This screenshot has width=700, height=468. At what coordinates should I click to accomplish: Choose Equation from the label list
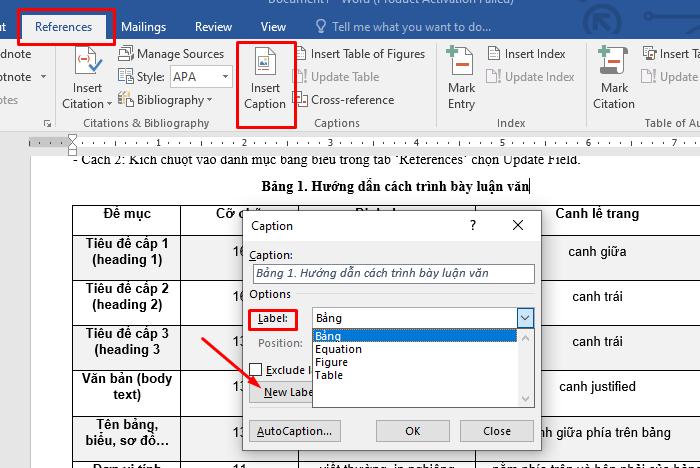click(x=338, y=349)
